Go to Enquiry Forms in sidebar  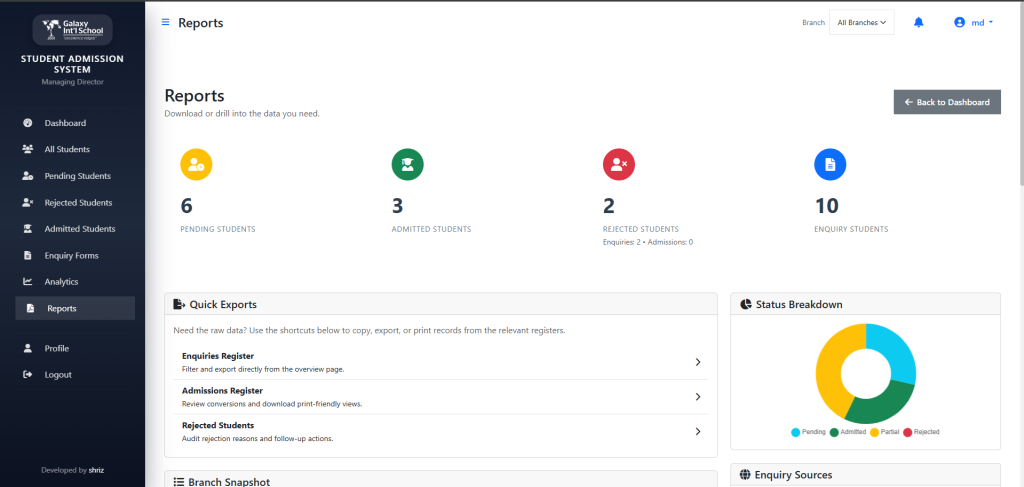(x=71, y=255)
